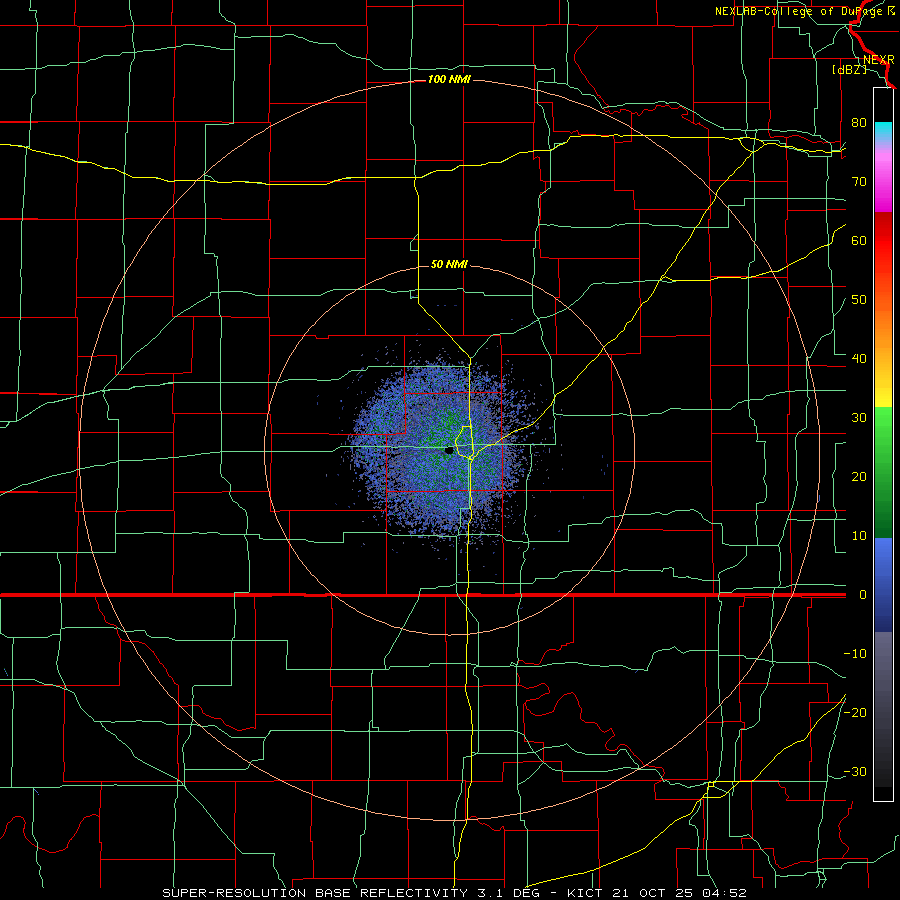Click the 80 value on dBZ scale
This screenshot has width=900, height=900.
(x=859, y=122)
